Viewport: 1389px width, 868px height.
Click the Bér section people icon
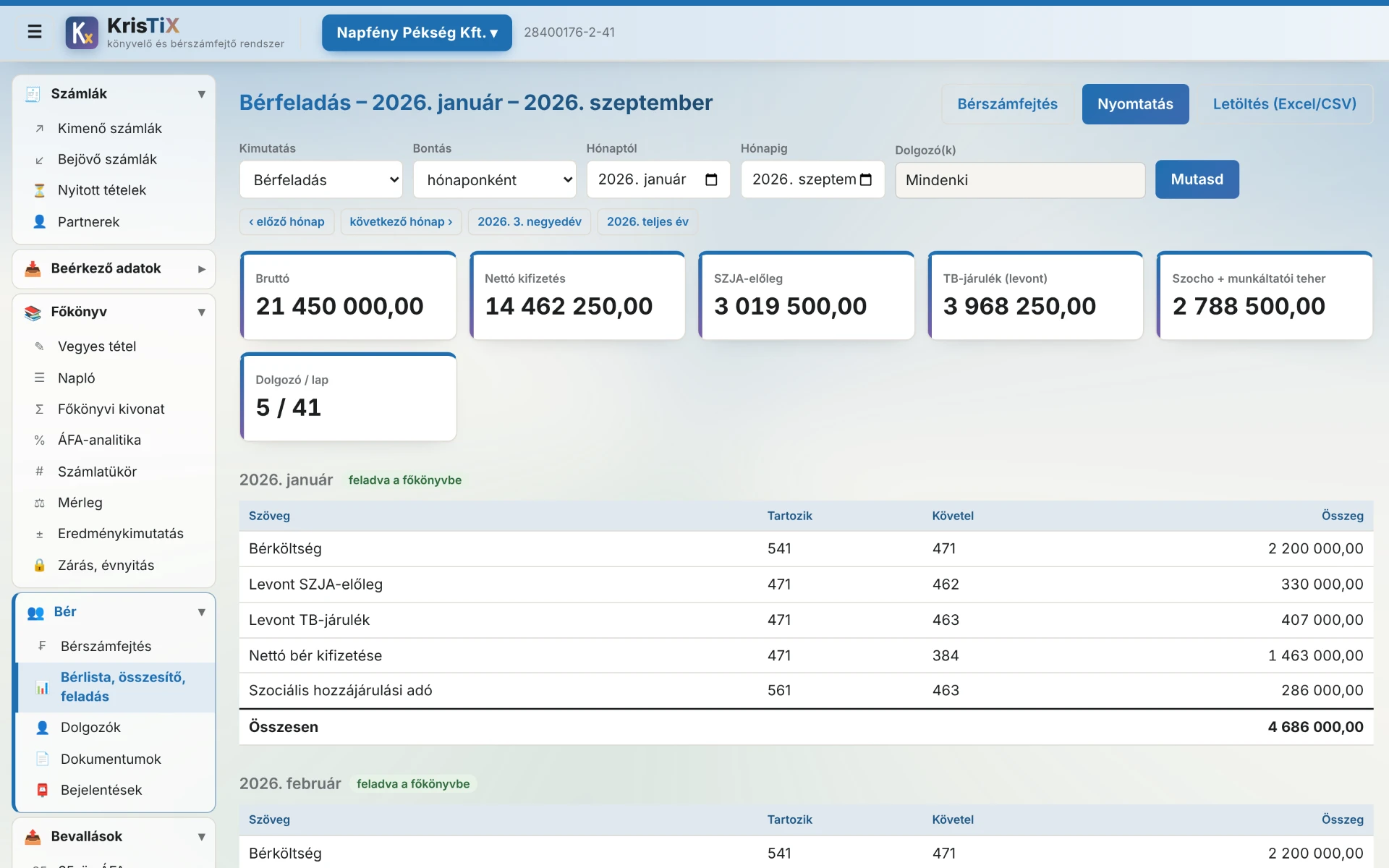point(35,613)
